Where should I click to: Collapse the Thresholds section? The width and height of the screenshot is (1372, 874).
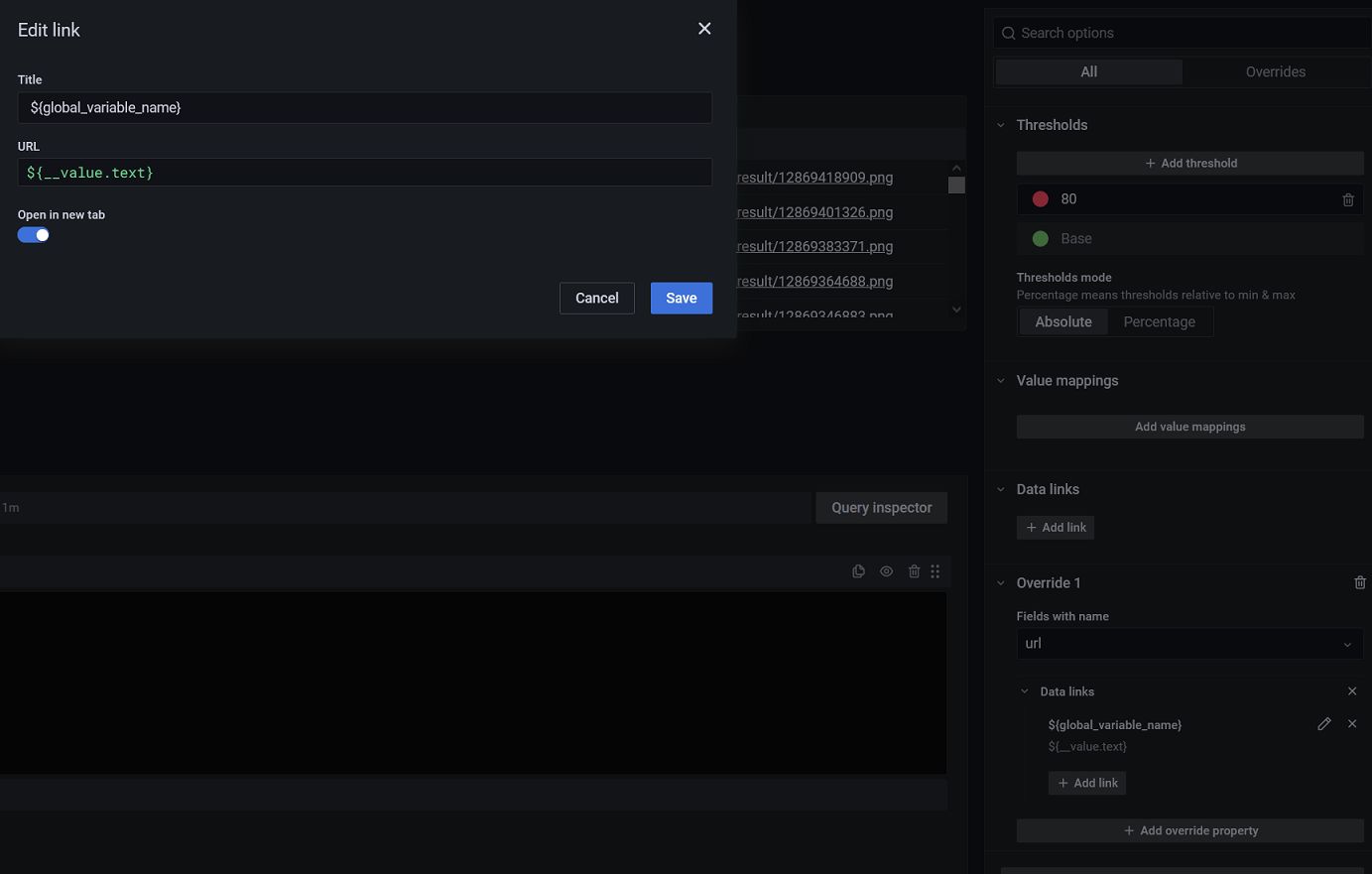[1001, 125]
